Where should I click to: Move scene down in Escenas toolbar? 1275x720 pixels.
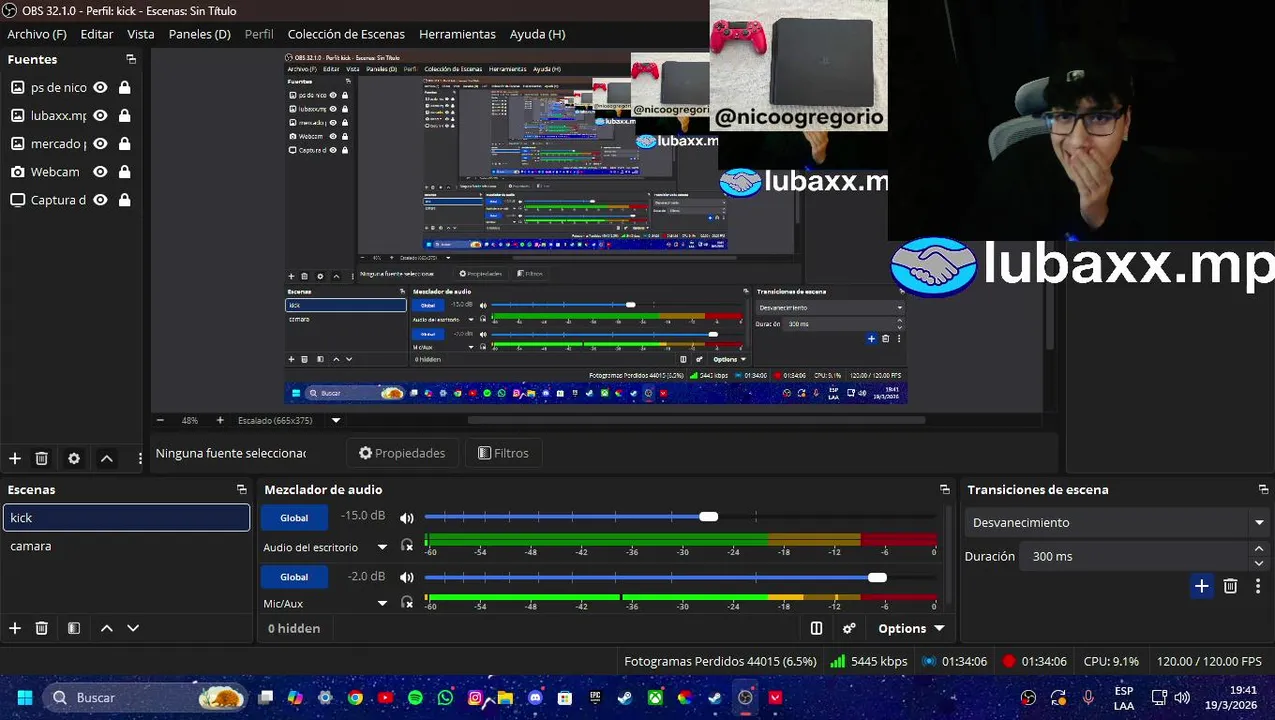click(133, 628)
